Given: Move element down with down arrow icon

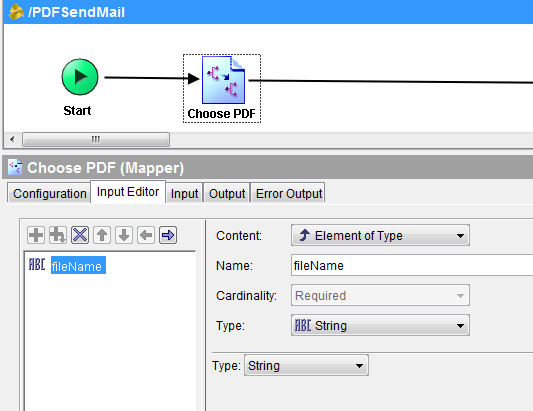Looking at the screenshot, I should click(124, 235).
